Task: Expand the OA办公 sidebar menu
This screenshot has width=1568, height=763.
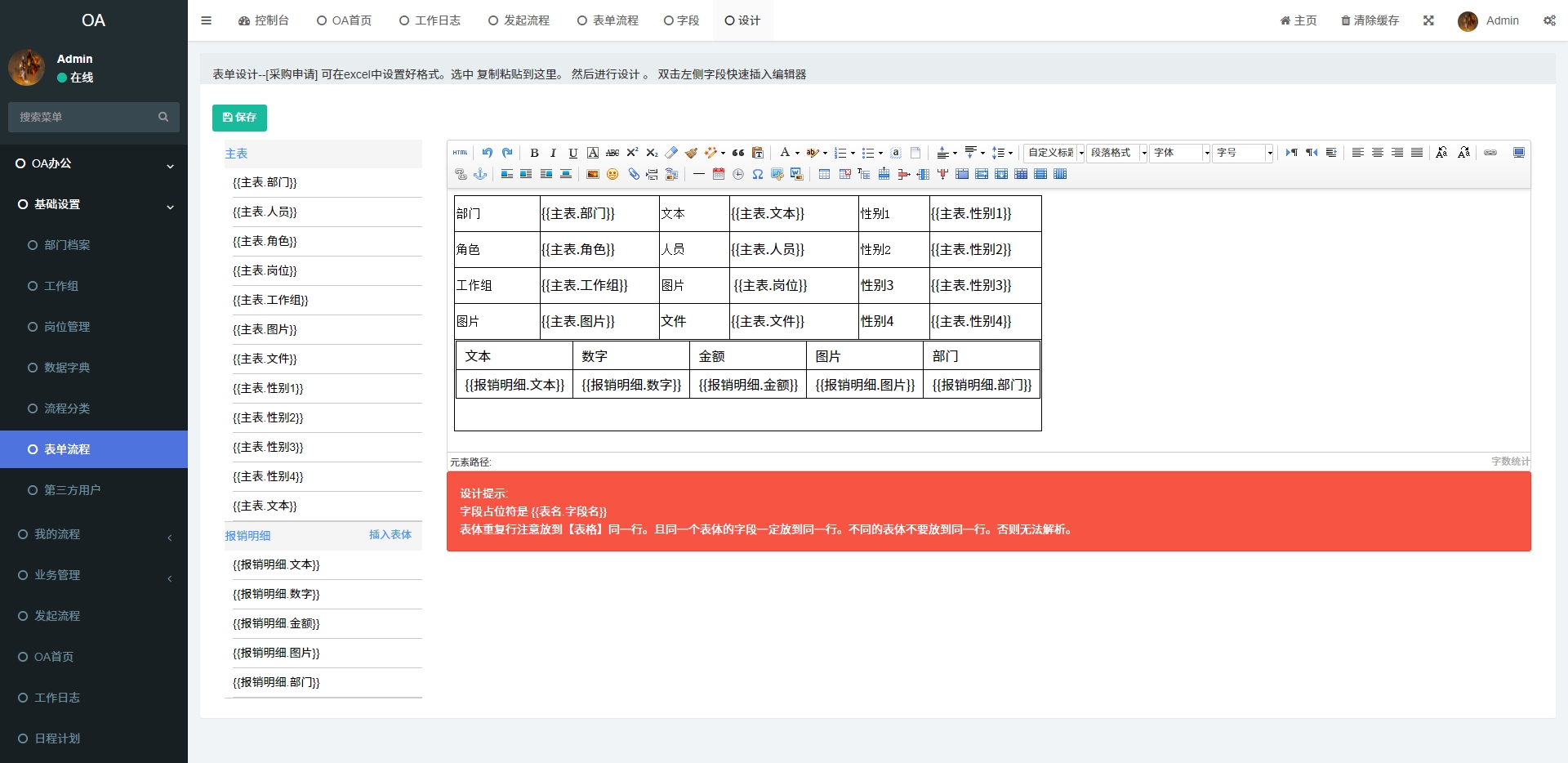Action: (93, 163)
